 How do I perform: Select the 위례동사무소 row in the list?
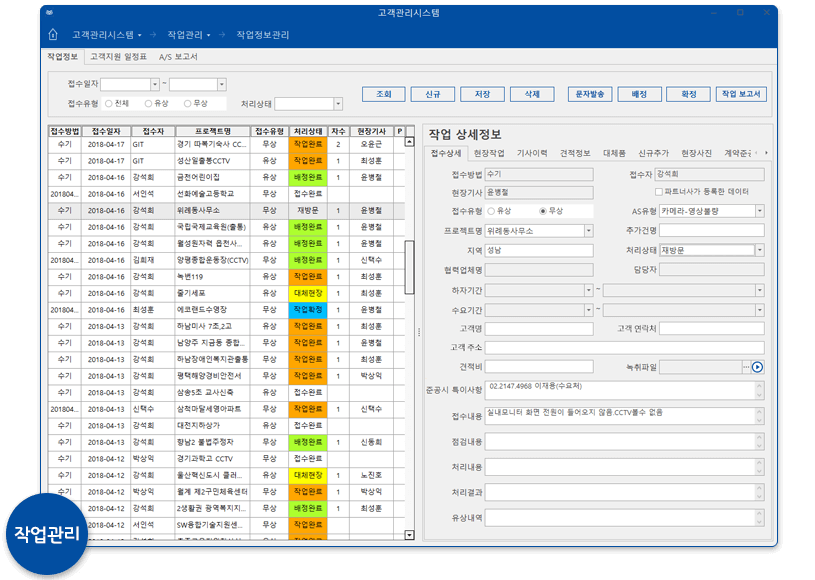point(227,210)
